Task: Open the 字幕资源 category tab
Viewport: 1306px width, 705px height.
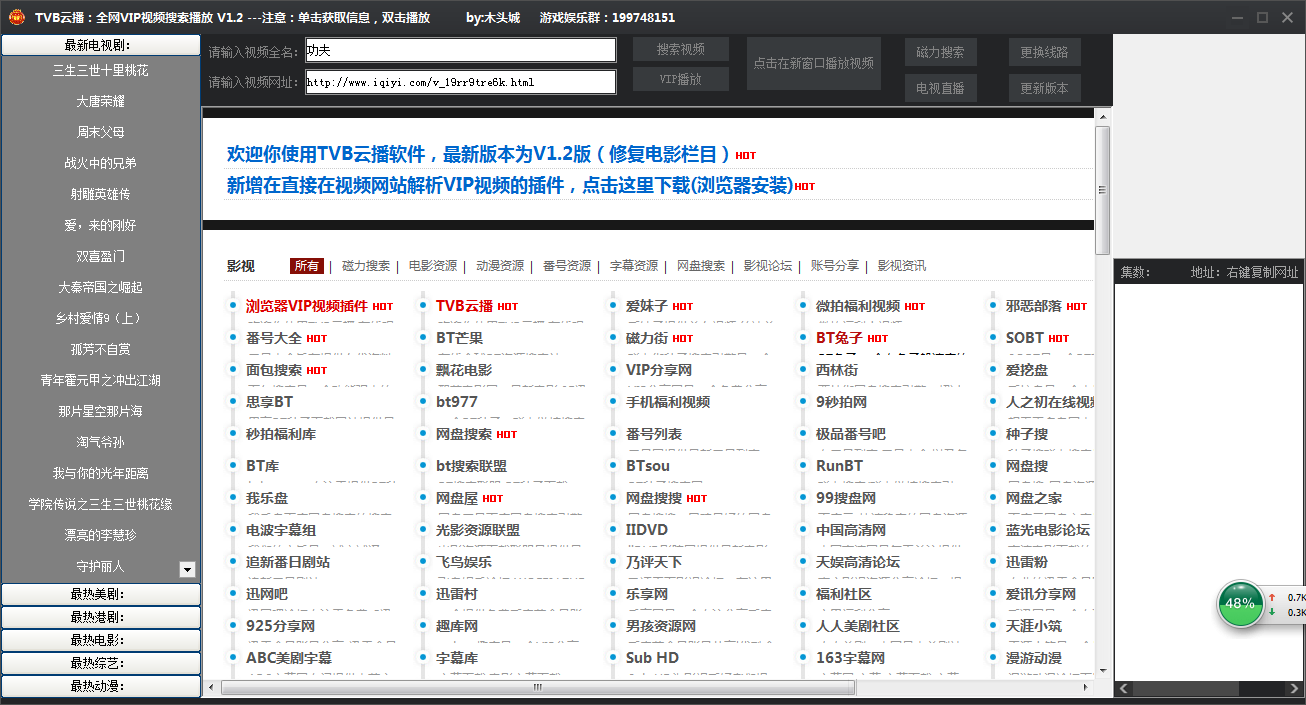Action: (x=634, y=266)
